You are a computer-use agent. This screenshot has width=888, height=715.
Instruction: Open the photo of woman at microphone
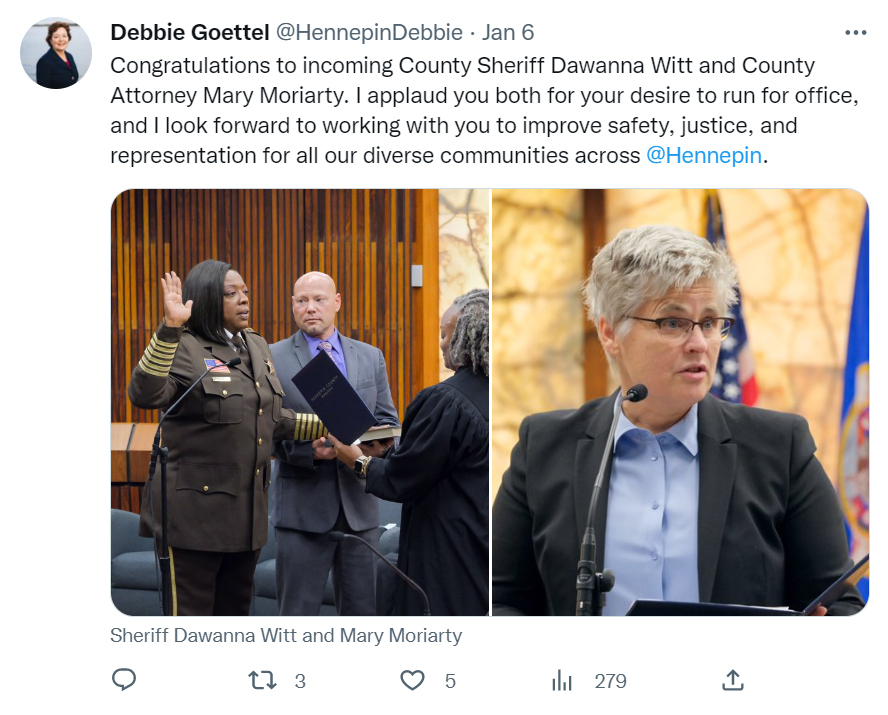tap(680, 402)
